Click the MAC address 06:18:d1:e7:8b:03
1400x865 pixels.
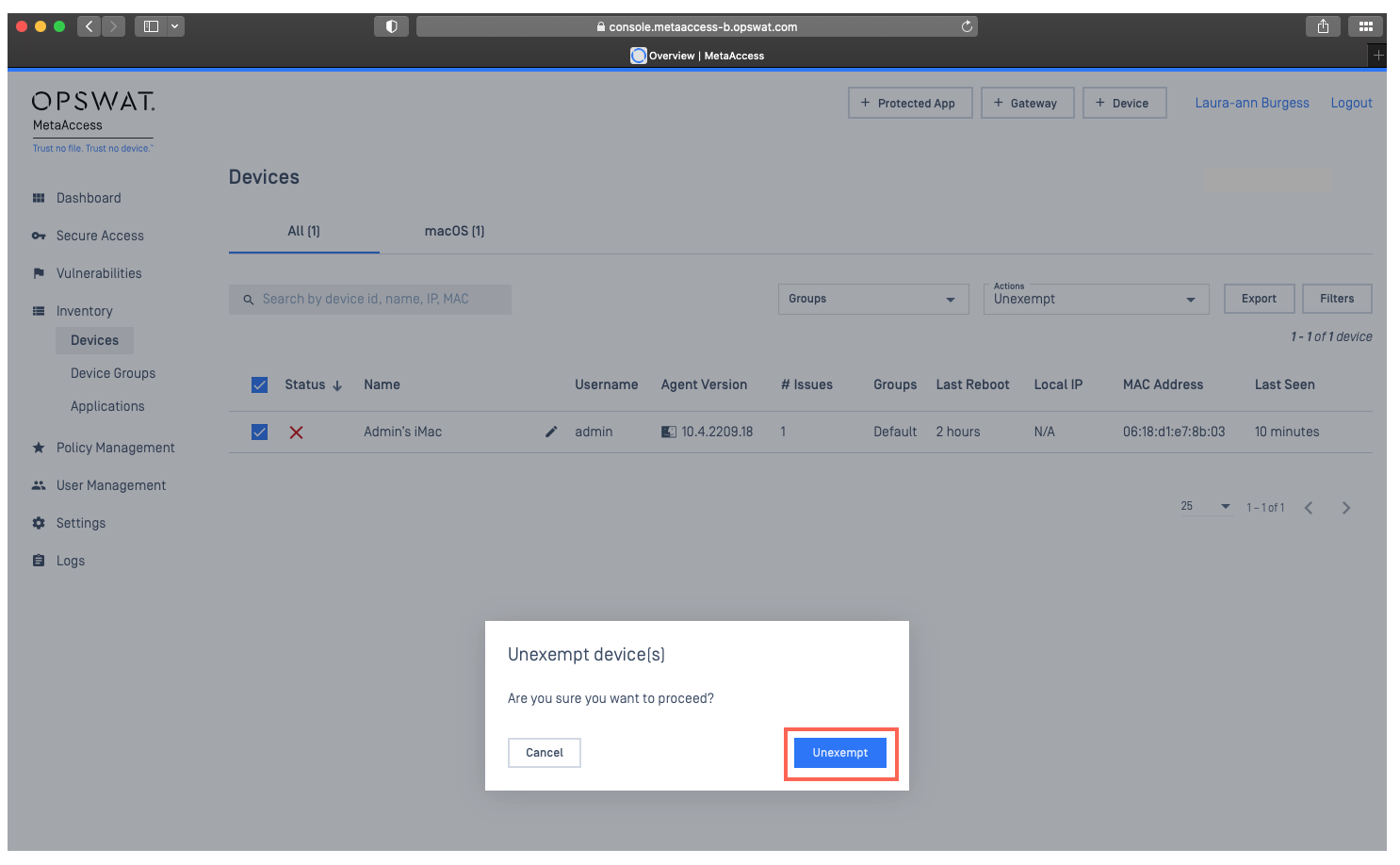[1174, 432]
